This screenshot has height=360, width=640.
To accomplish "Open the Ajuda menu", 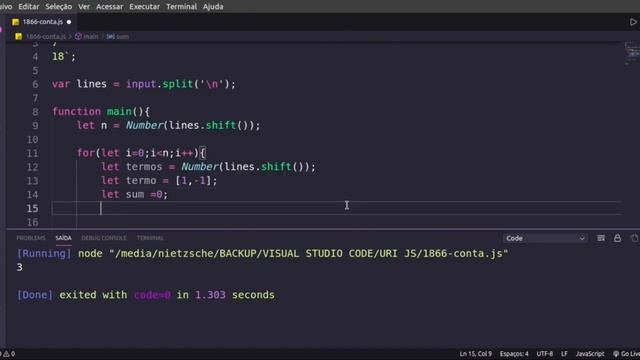I will pyautogui.click(x=213, y=7).
